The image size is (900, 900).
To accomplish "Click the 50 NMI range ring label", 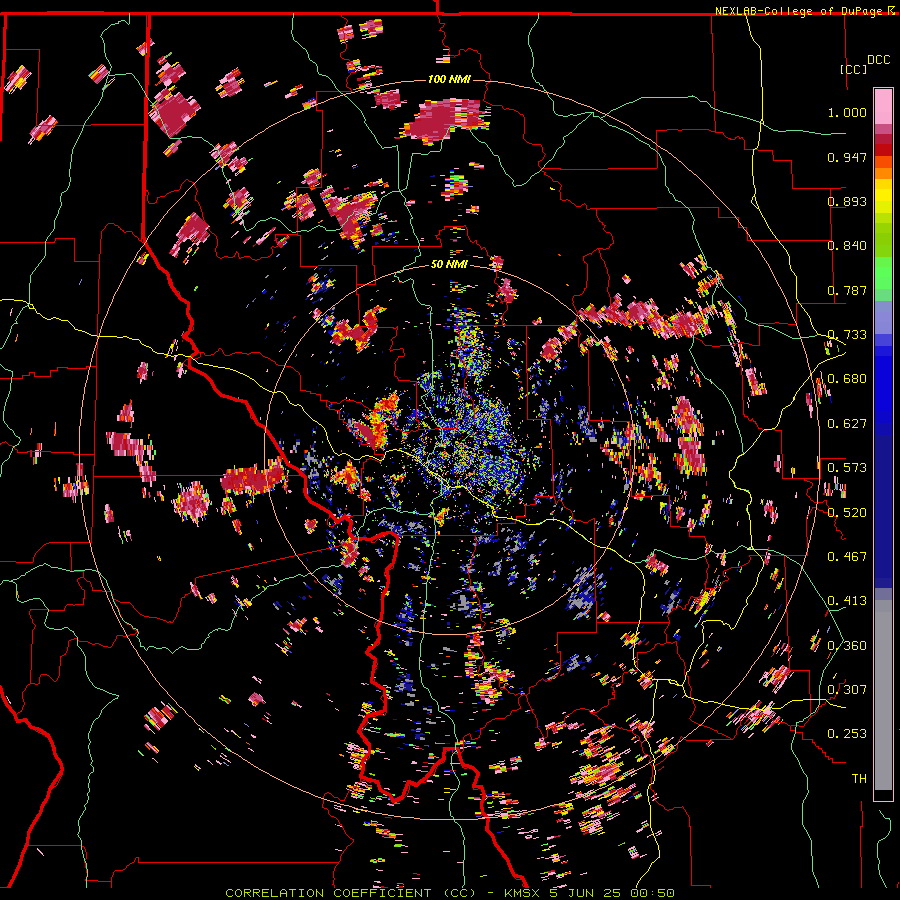I will tap(449, 265).
